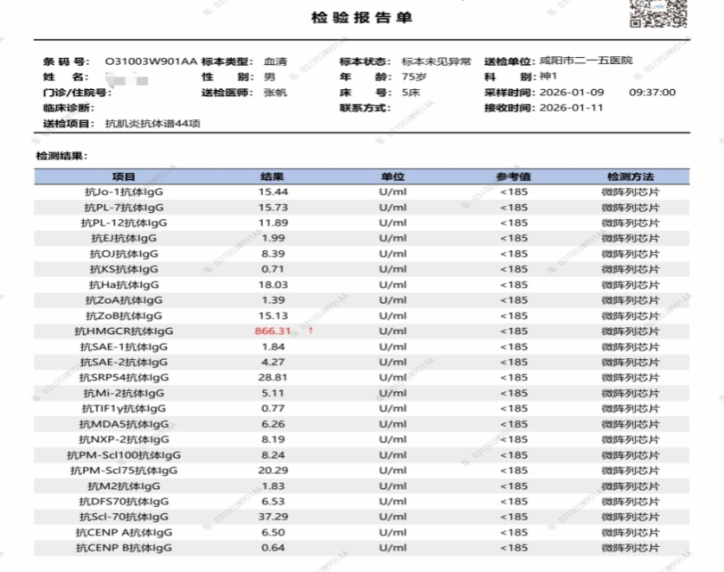Select the 抗MDA5抗体IgG row name
Image resolution: width=724 pixels, height=572 pixels.
pos(124,424)
